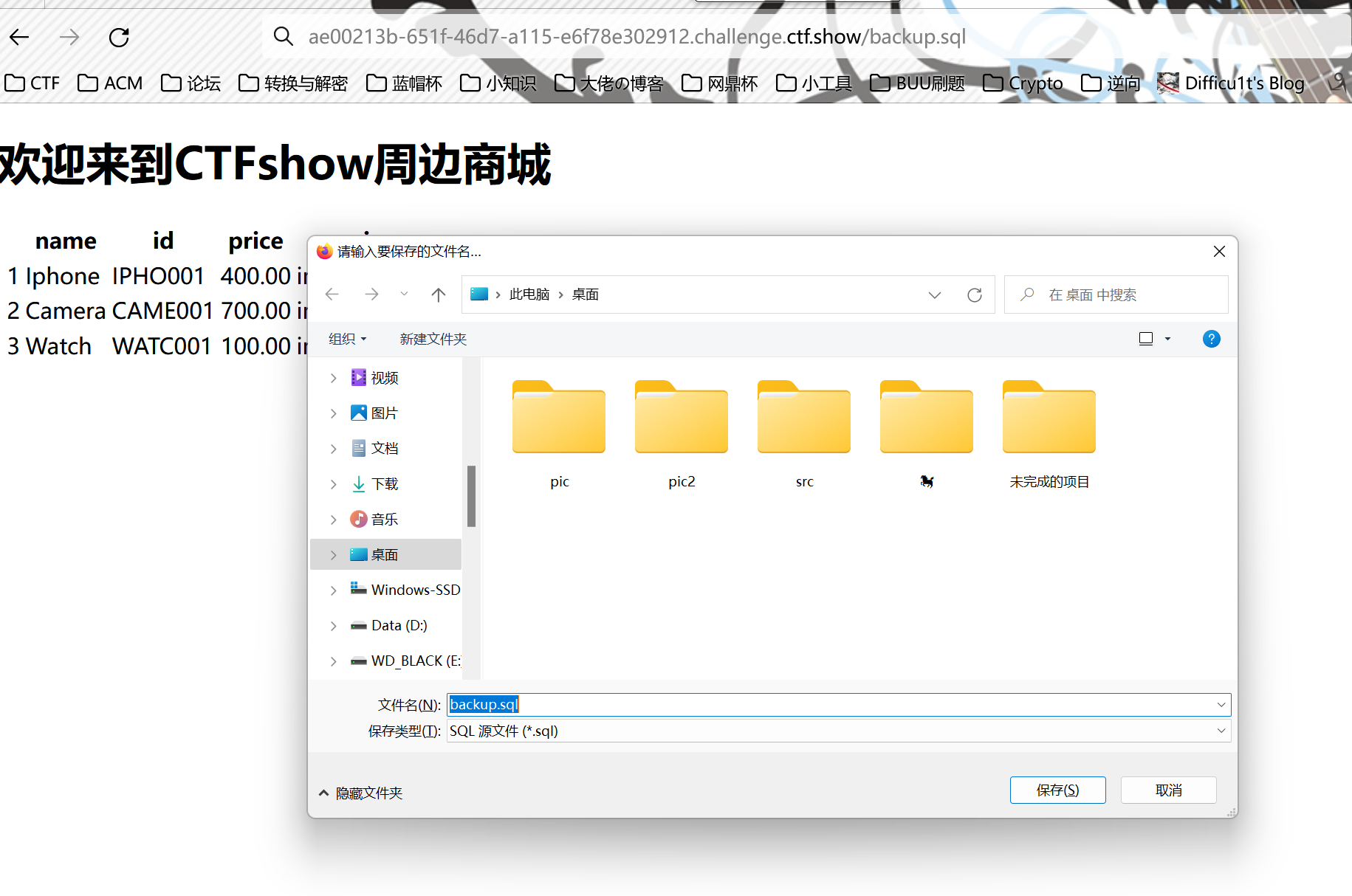Open the 组织 menu
The height and width of the screenshot is (896, 1352).
tap(347, 339)
